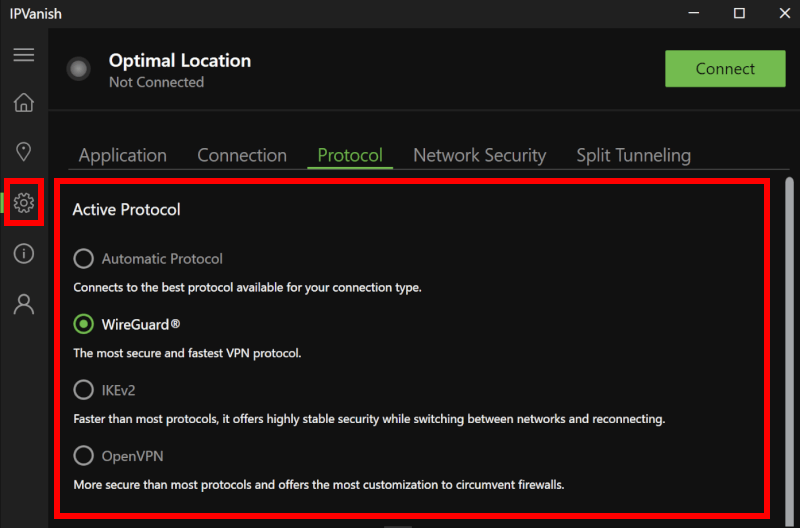Viewport: 800px width, 528px height.
Task: Open account page via person icon
Action: [23, 304]
